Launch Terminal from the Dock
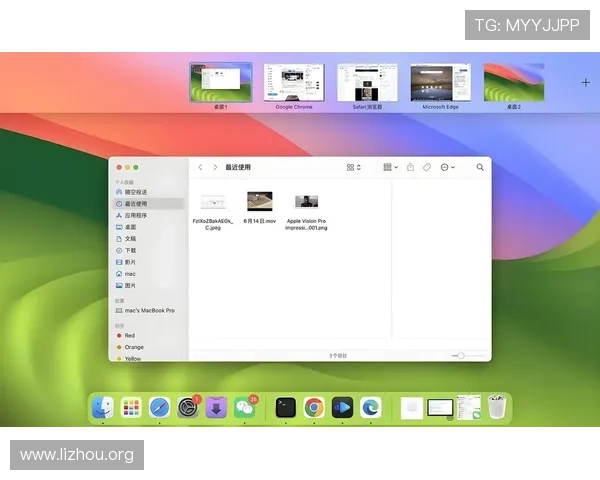This screenshot has width=600, height=480. (286, 407)
